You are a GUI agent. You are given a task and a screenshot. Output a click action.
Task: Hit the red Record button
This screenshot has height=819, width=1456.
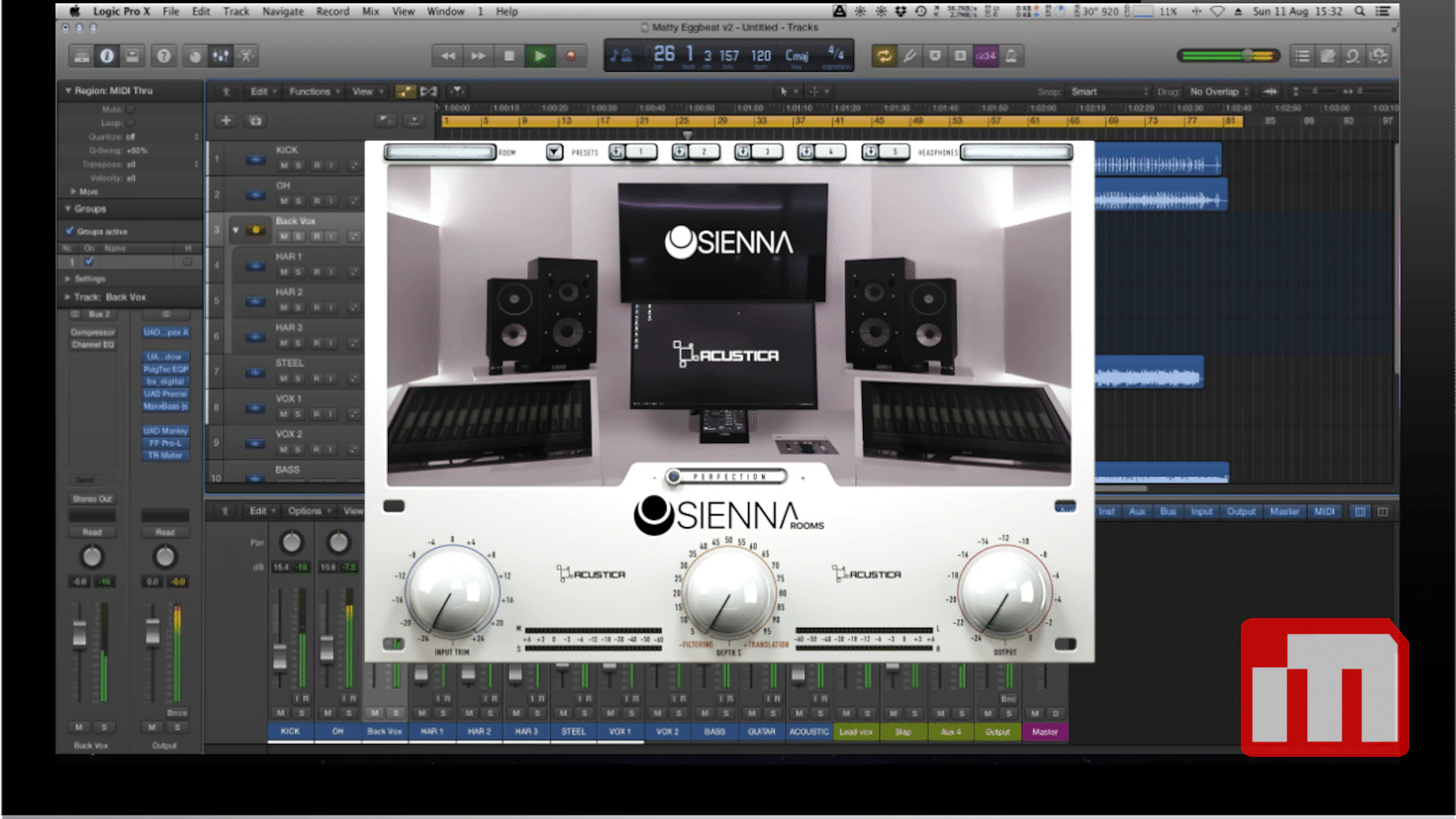click(x=571, y=55)
